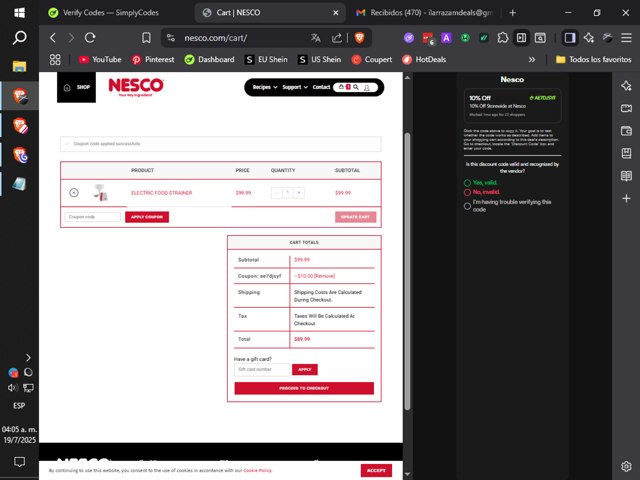
Task: Switch to the Gmail Recibidos tab
Action: [x=425, y=13]
